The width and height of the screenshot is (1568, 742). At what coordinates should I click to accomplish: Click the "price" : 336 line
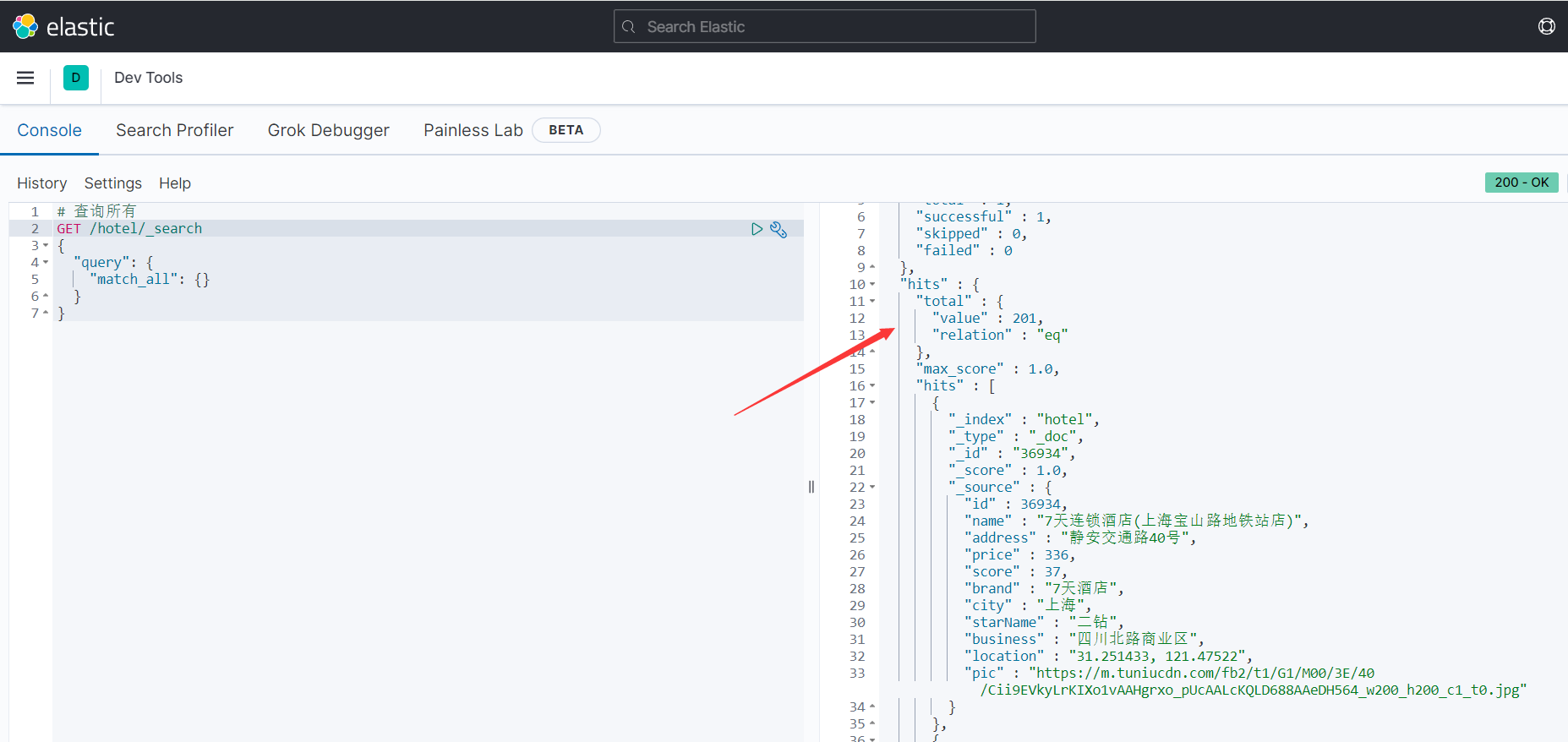click(1020, 555)
